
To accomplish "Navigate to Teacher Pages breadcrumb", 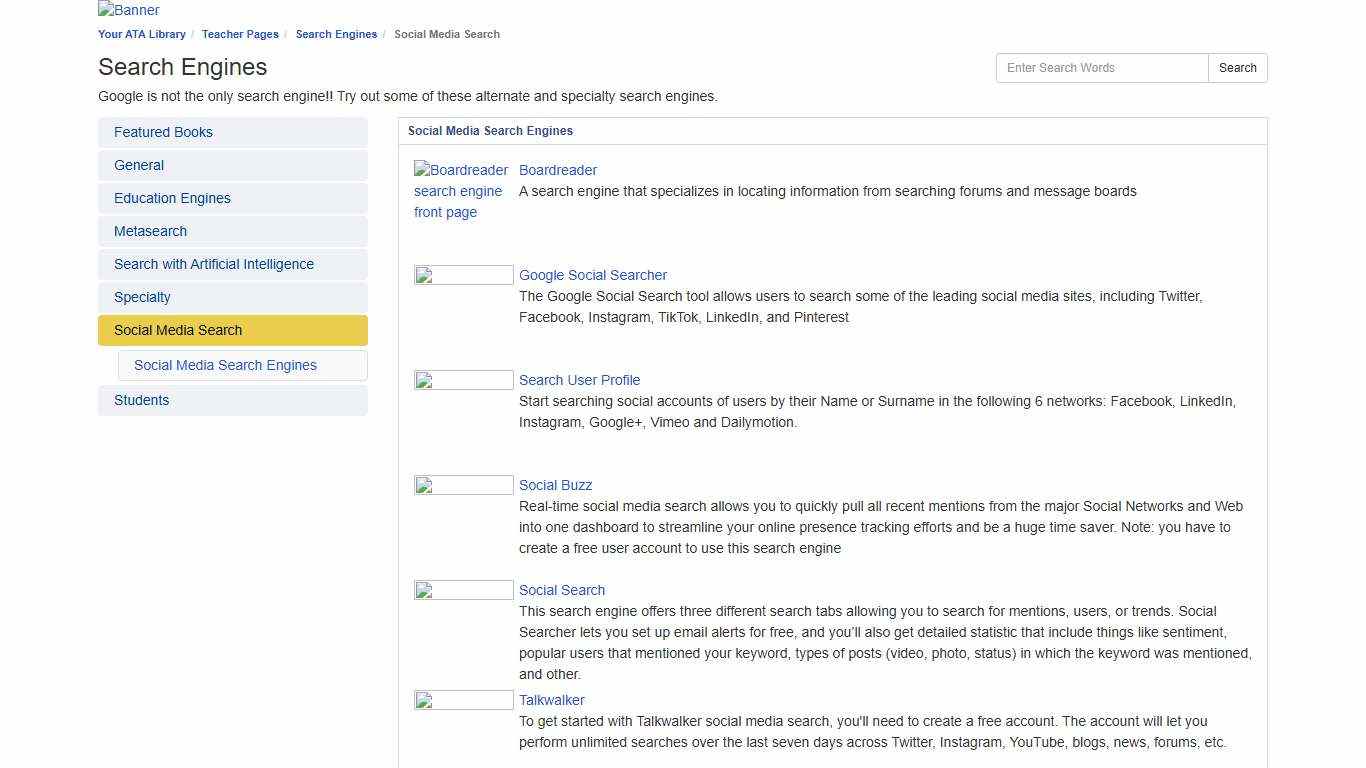I will pyautogui.click(x=240, y=34).
